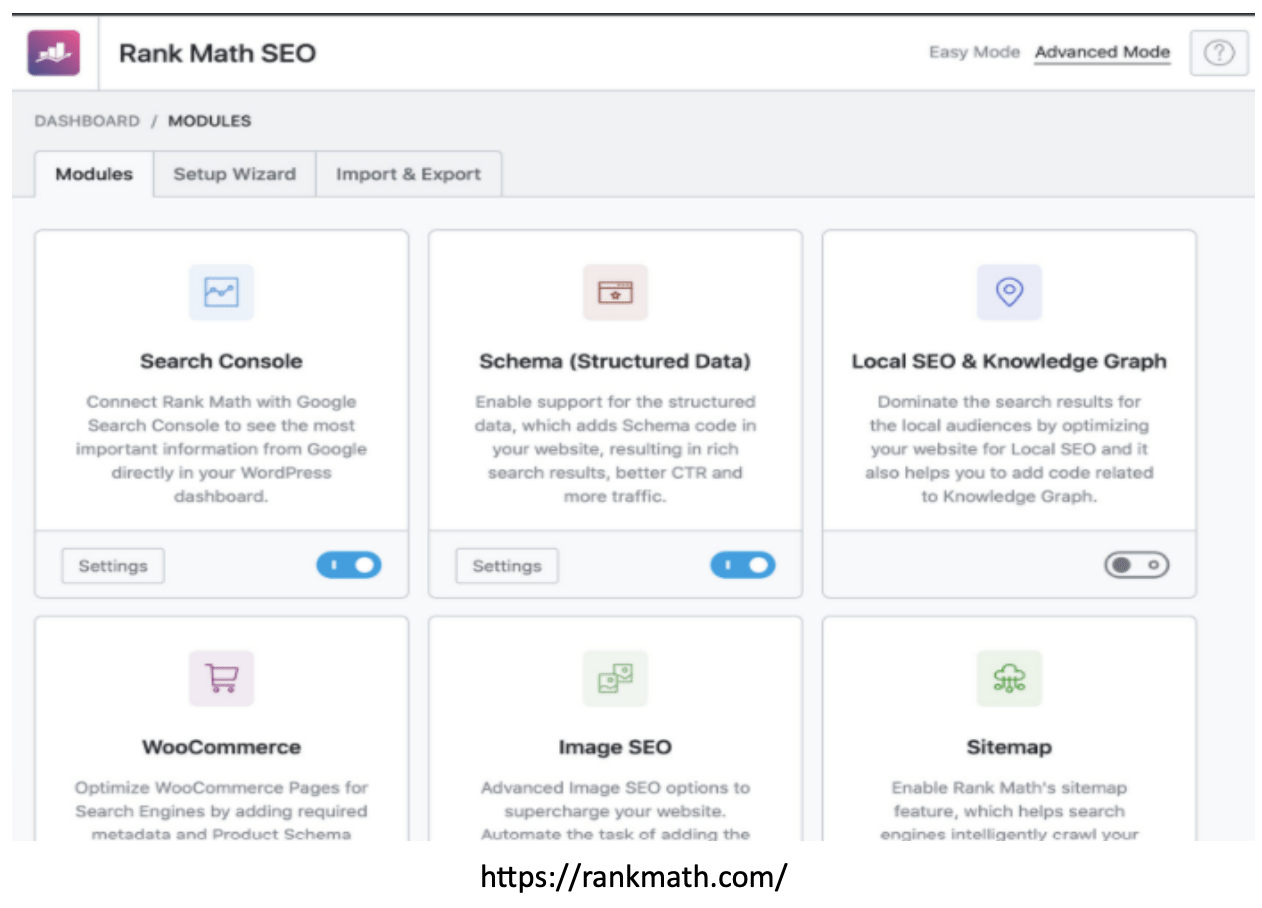Screen dimensions: 1262x908
Task: Switch to the Modules tab
Action: tap(94, 174)
